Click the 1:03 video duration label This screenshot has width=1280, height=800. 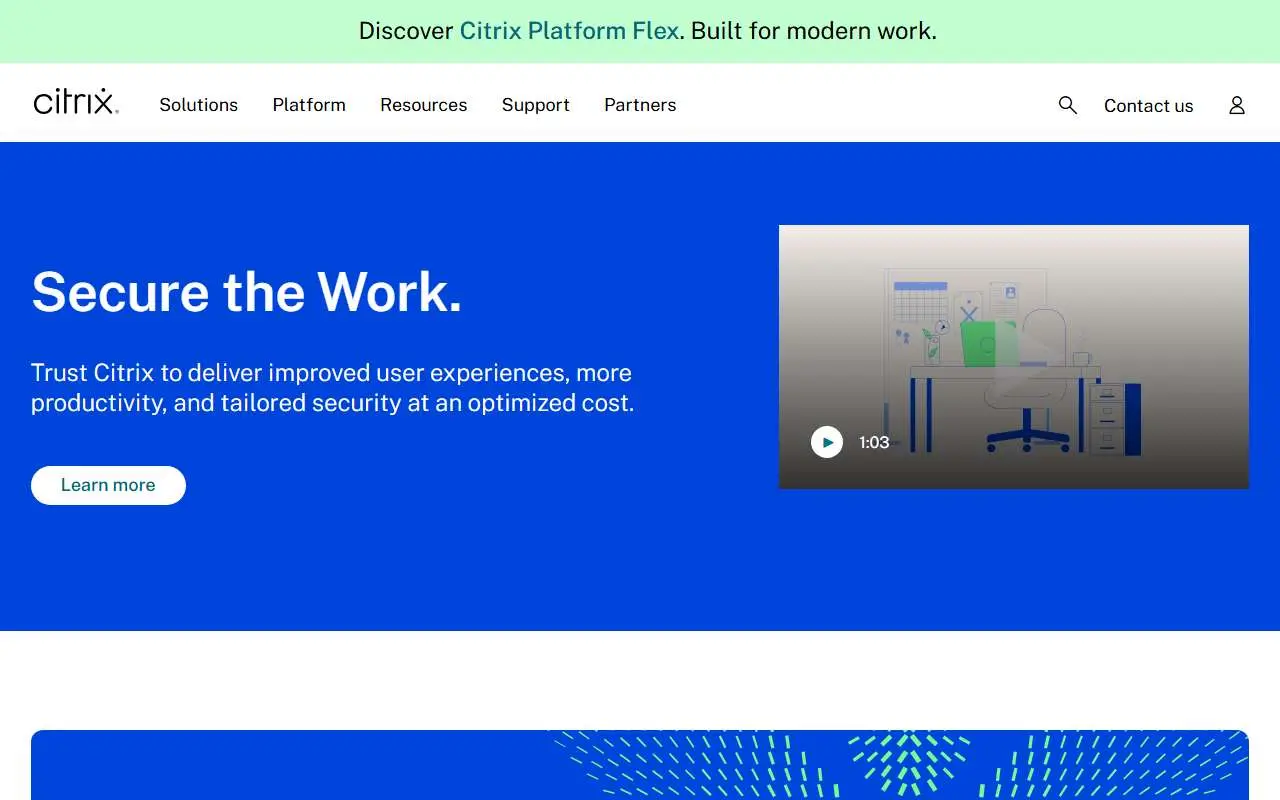874,442
